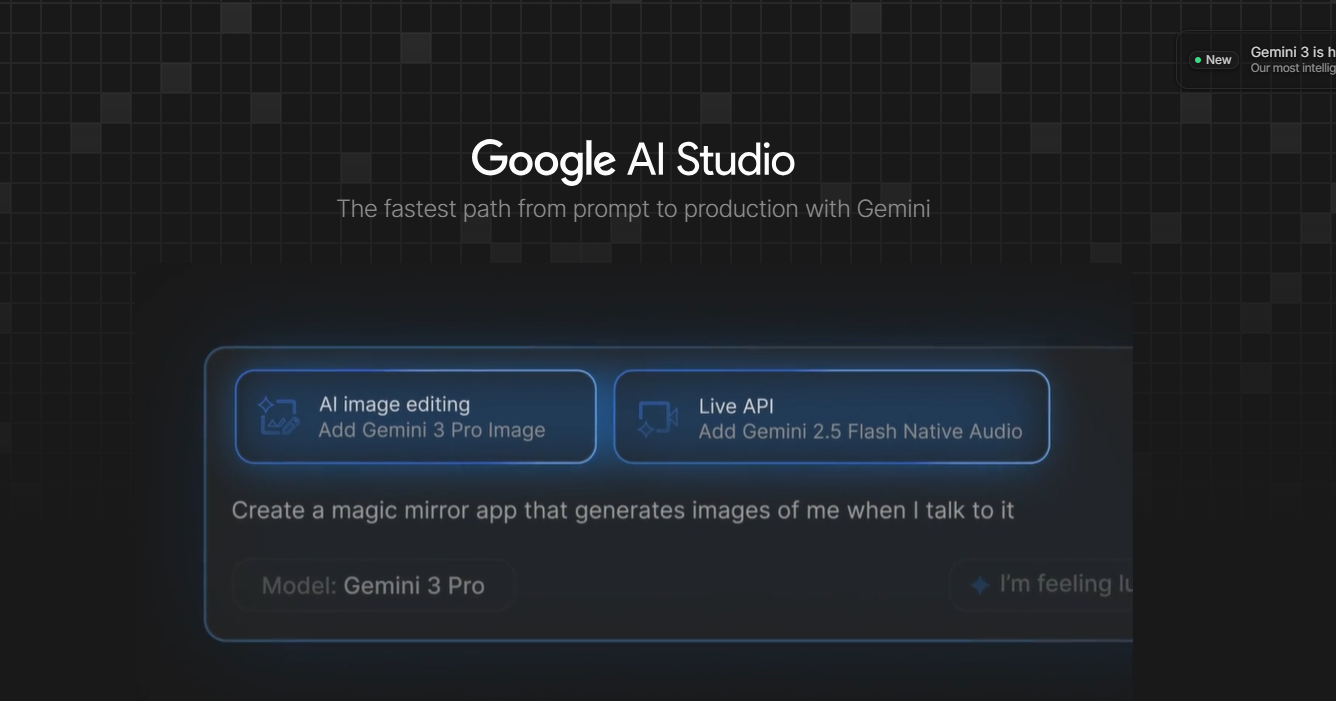Viewport: 1336px width, 701px height.
Task: Select the AI image editing card
Action: click(x=416, y=417)
